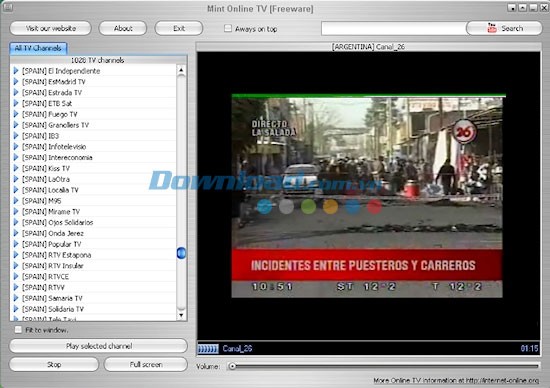Focus the YouTube search input field
550x388 pixels.
pyautogui.click(x=394, y=28)
